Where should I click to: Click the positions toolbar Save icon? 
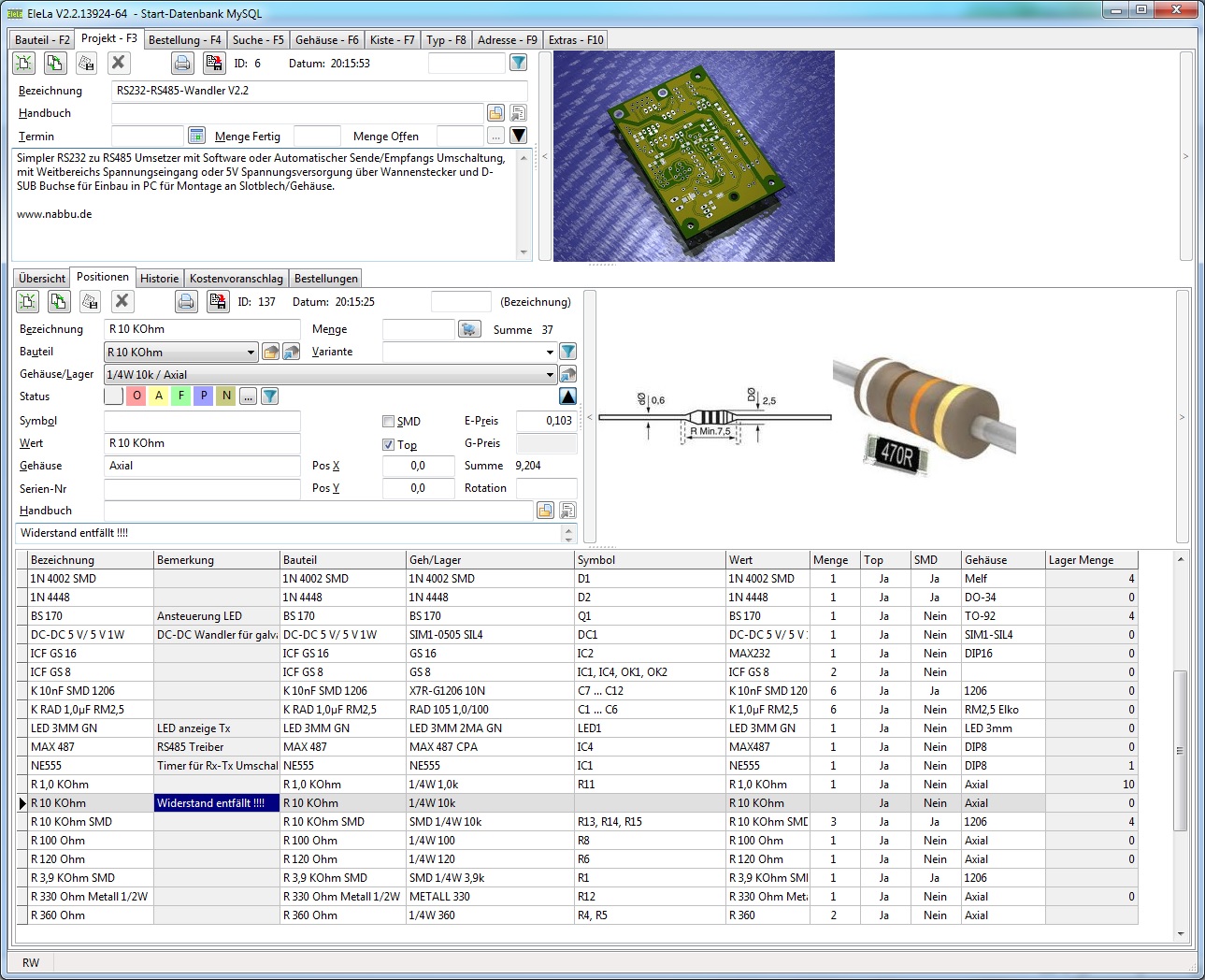[x=90, y=301]
